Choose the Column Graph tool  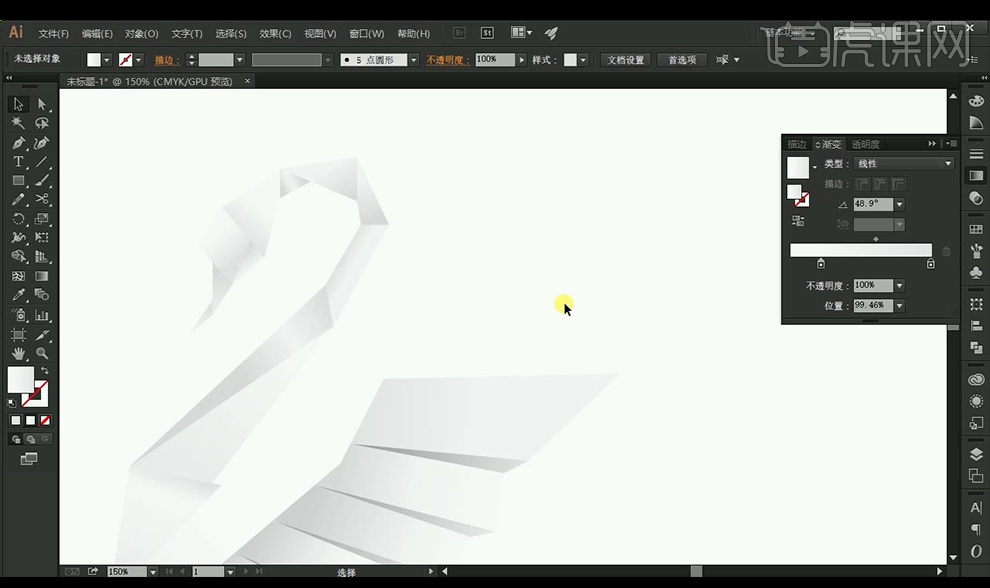42,315
